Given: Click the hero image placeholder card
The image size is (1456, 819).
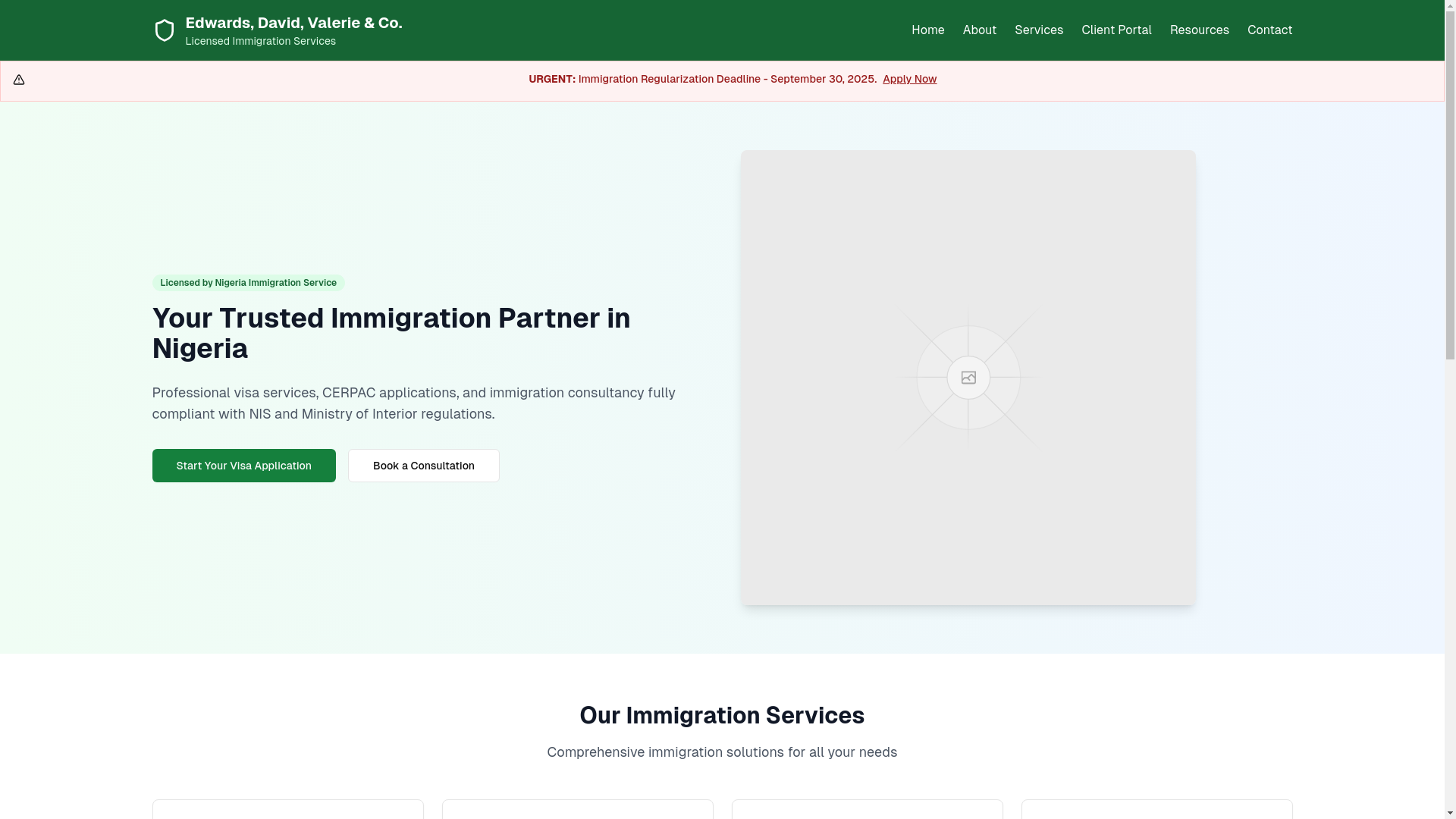Looking at the screenshot, I should pos(968,378).
